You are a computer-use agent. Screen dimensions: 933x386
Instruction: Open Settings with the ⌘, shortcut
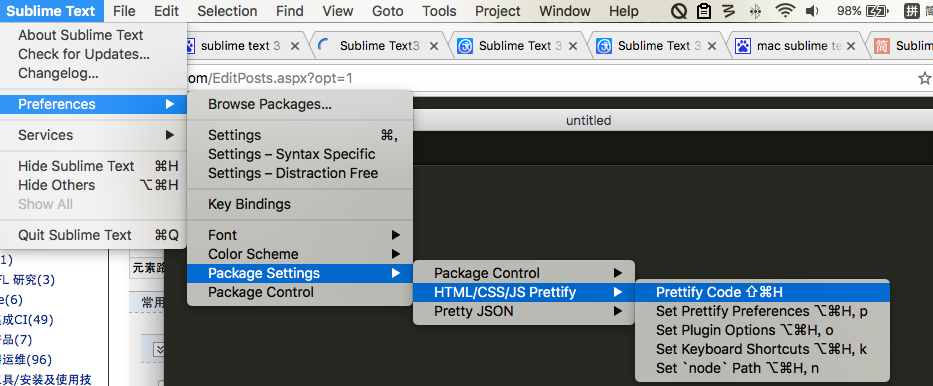(300, 135)
